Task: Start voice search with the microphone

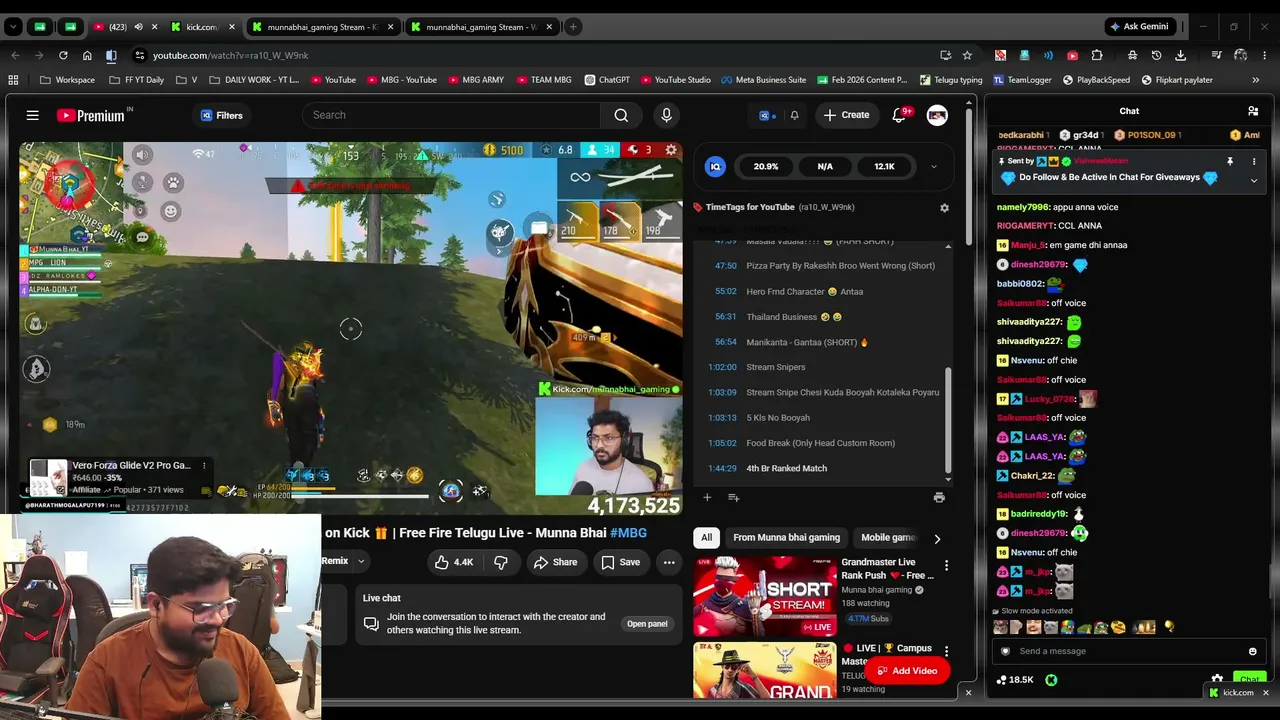Action: pos(666,115)
